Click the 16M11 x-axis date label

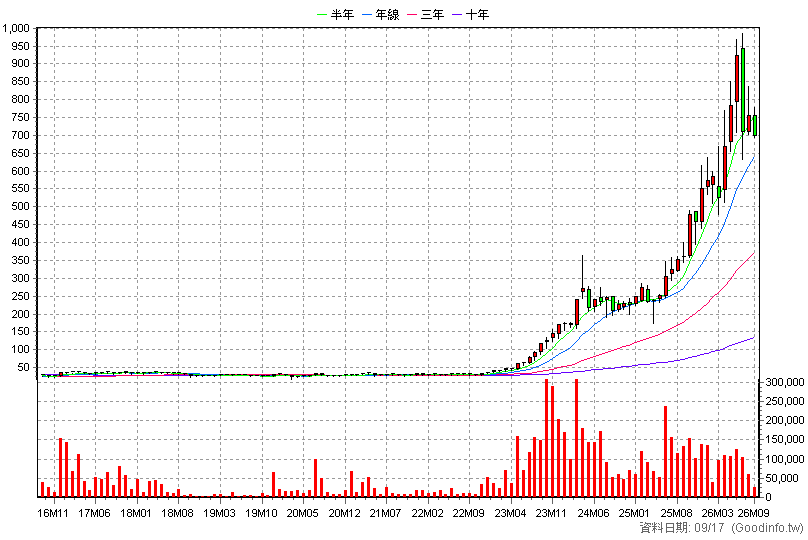(x=53, y=513)
